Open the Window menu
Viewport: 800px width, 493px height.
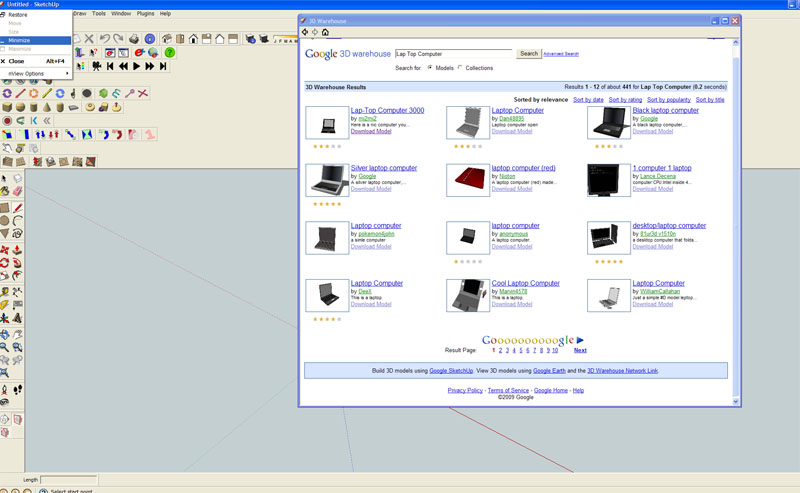[121, 14]
